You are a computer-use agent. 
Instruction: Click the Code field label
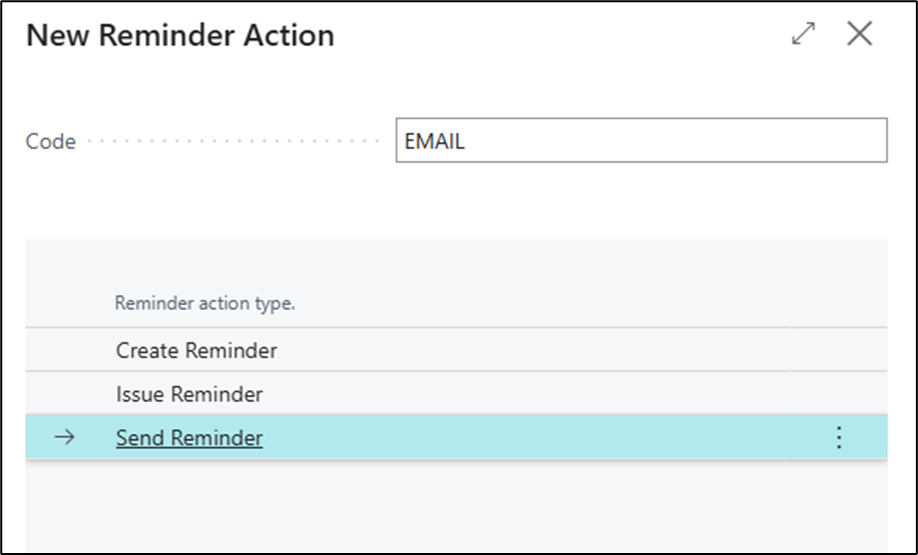pyautogui.click(x=51, y=142)
